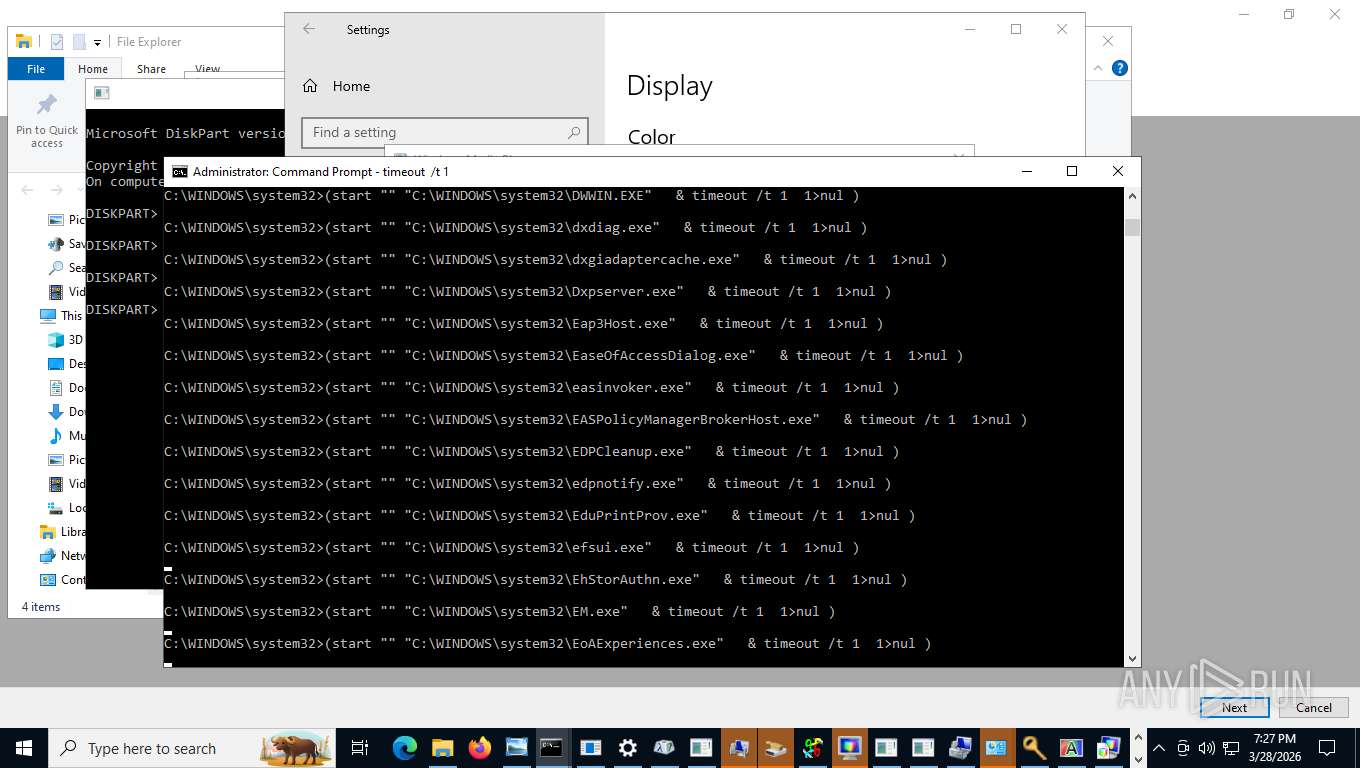The image size is (1360, 768).
Task: Click the Music folder icon in navigation pane
Action: click(x=56, y=436)
